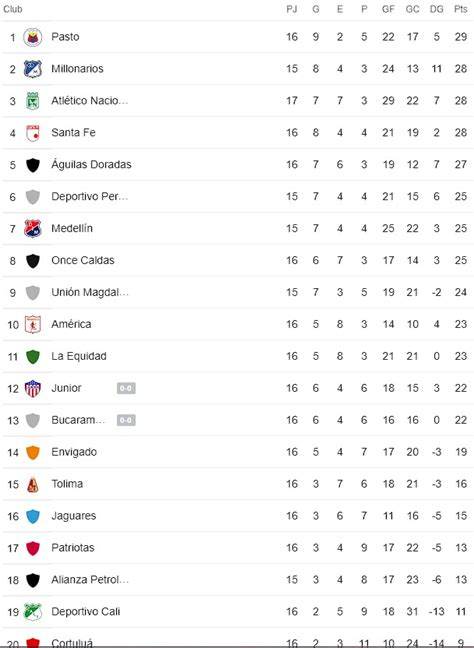Screen dimensions: 474x648
Task: Select the Pts column header
Action: [461, 9]
